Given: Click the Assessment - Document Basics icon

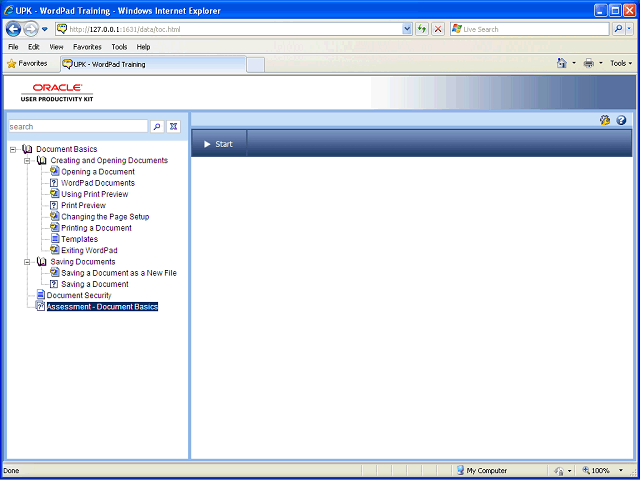Looking at the screenshot, I should pos(40,306).
